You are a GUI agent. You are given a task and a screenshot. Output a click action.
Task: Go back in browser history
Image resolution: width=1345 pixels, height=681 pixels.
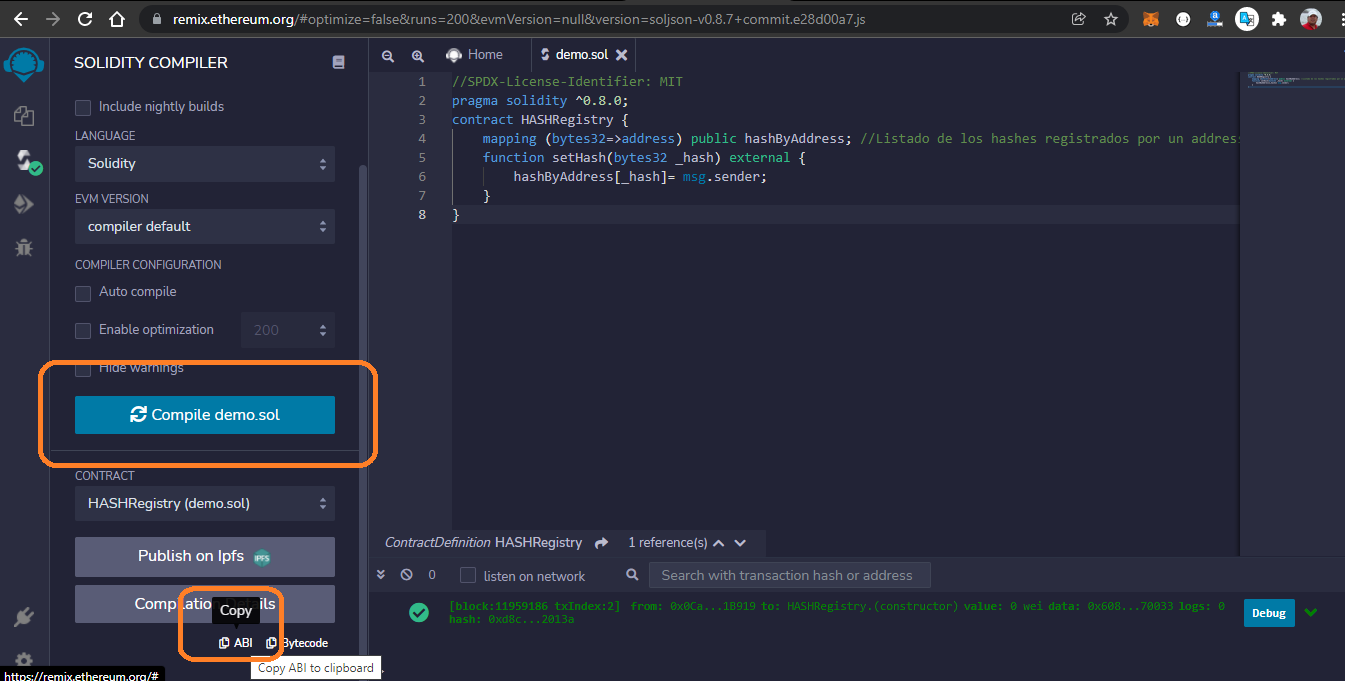click(x=21, y=19)
